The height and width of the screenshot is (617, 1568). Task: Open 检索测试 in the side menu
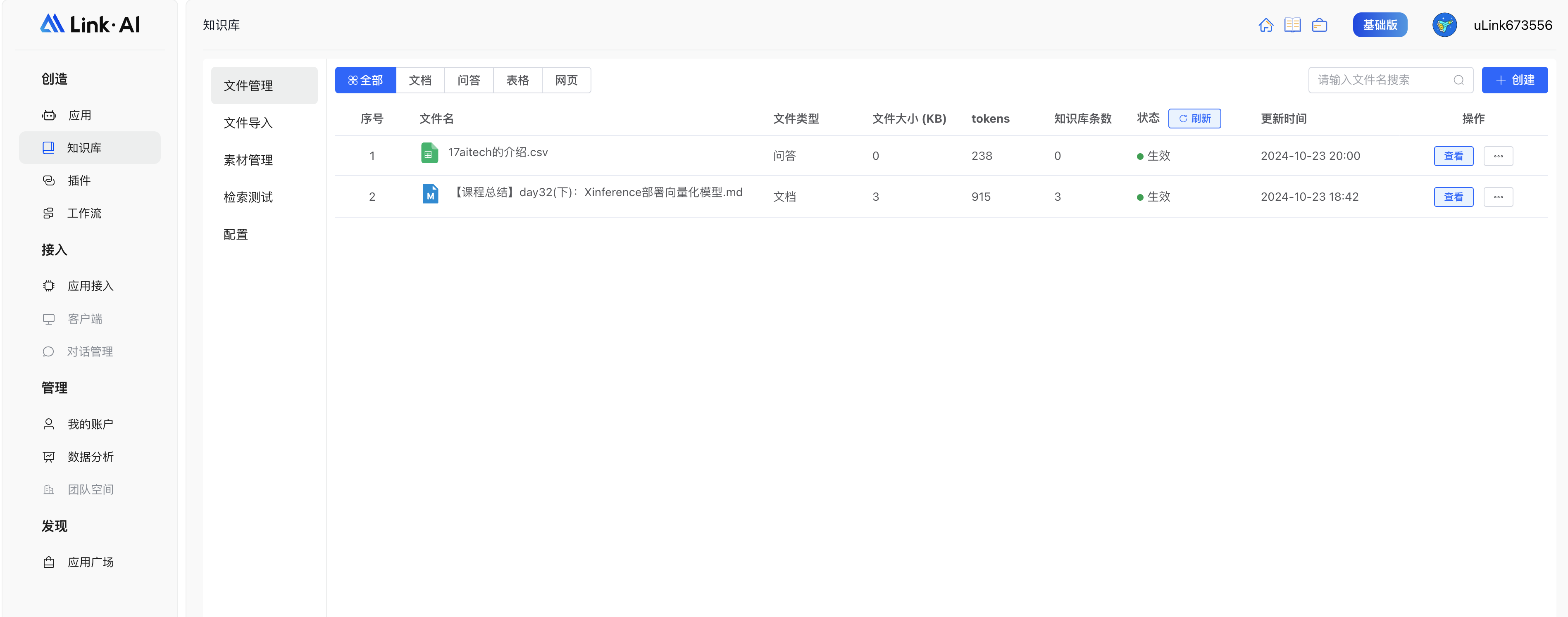264,197
